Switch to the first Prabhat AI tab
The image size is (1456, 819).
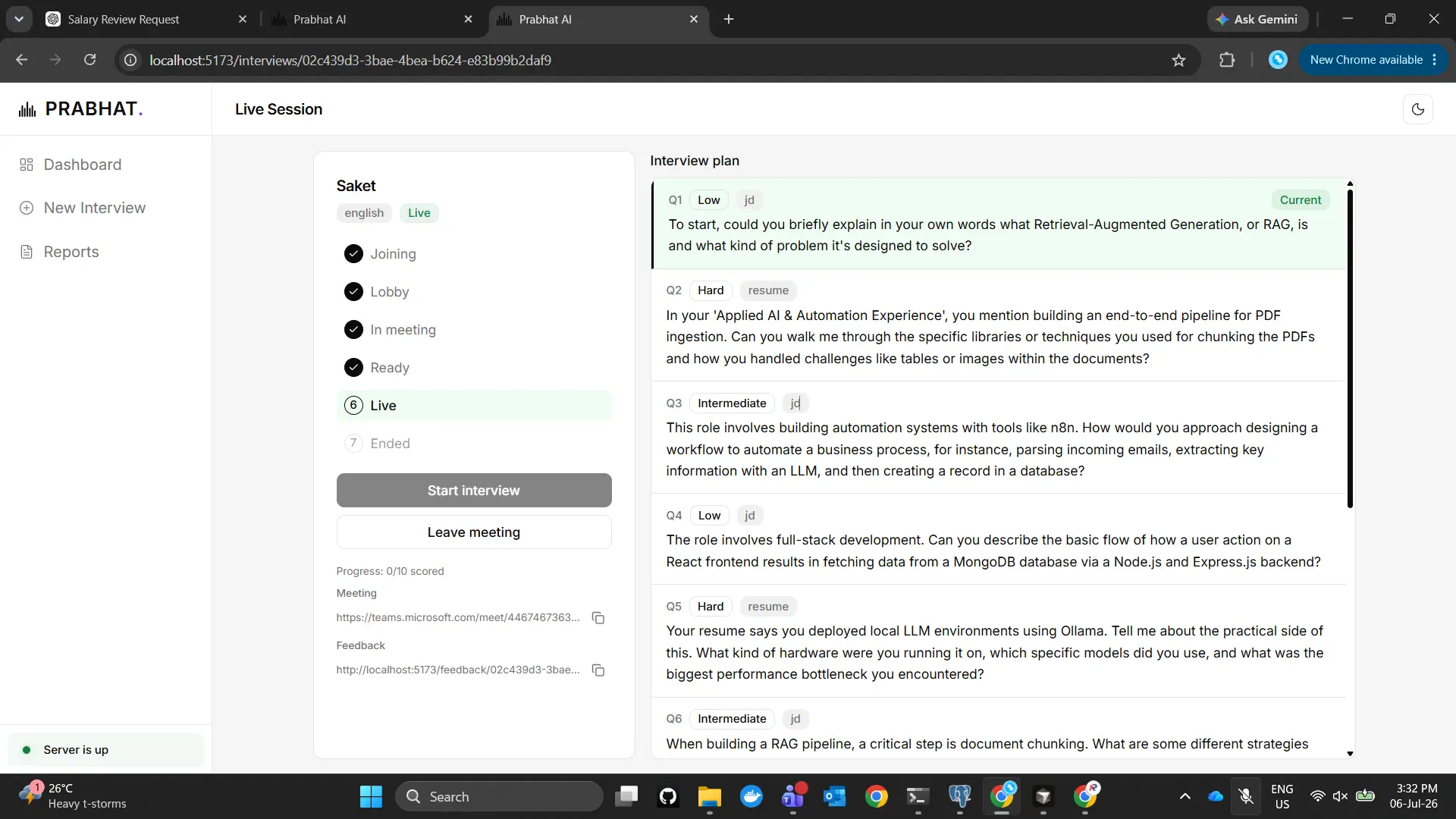pyautogui.click(x=372, y=19)
